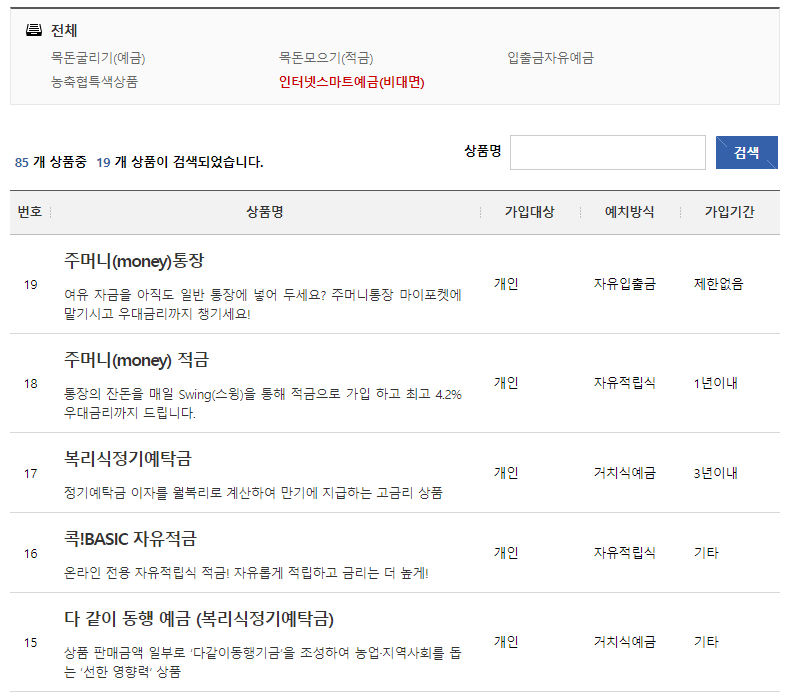794x695 pixels.
Task: Click 개인 in 콕!BASIC row
Action: 506,553
